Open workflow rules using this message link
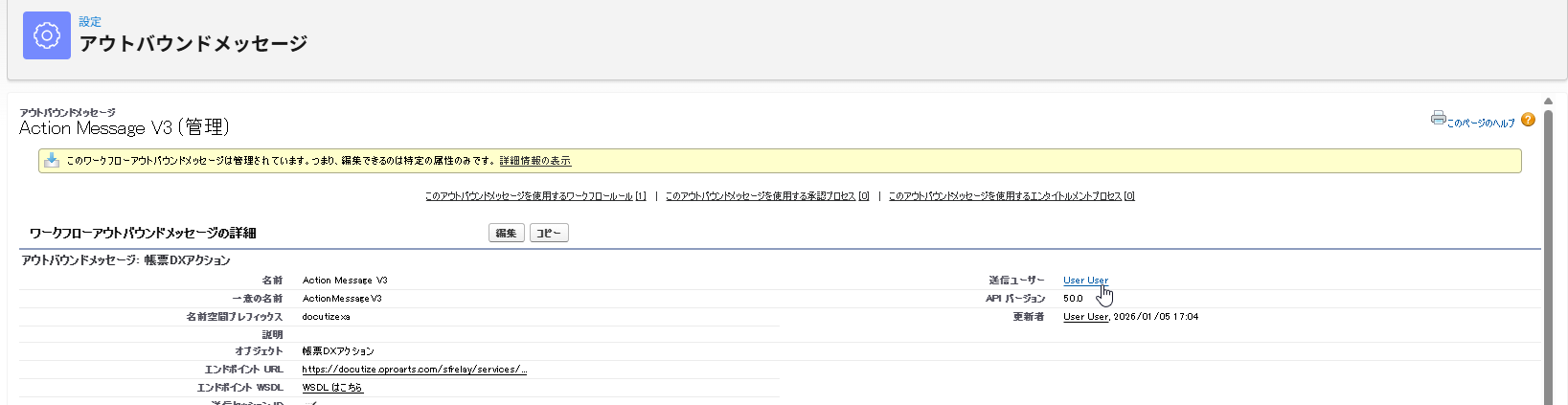The image size is (1568, 405). (x=534, y=196)
